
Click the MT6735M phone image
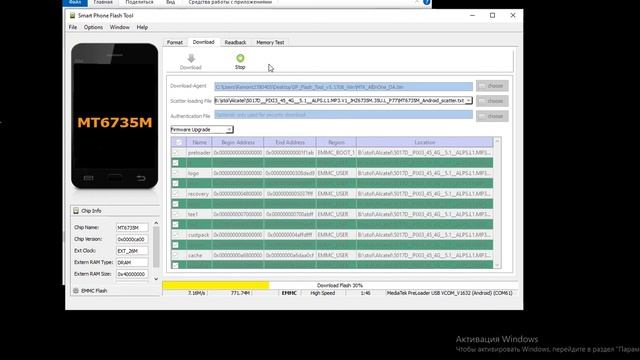point(115,116)
